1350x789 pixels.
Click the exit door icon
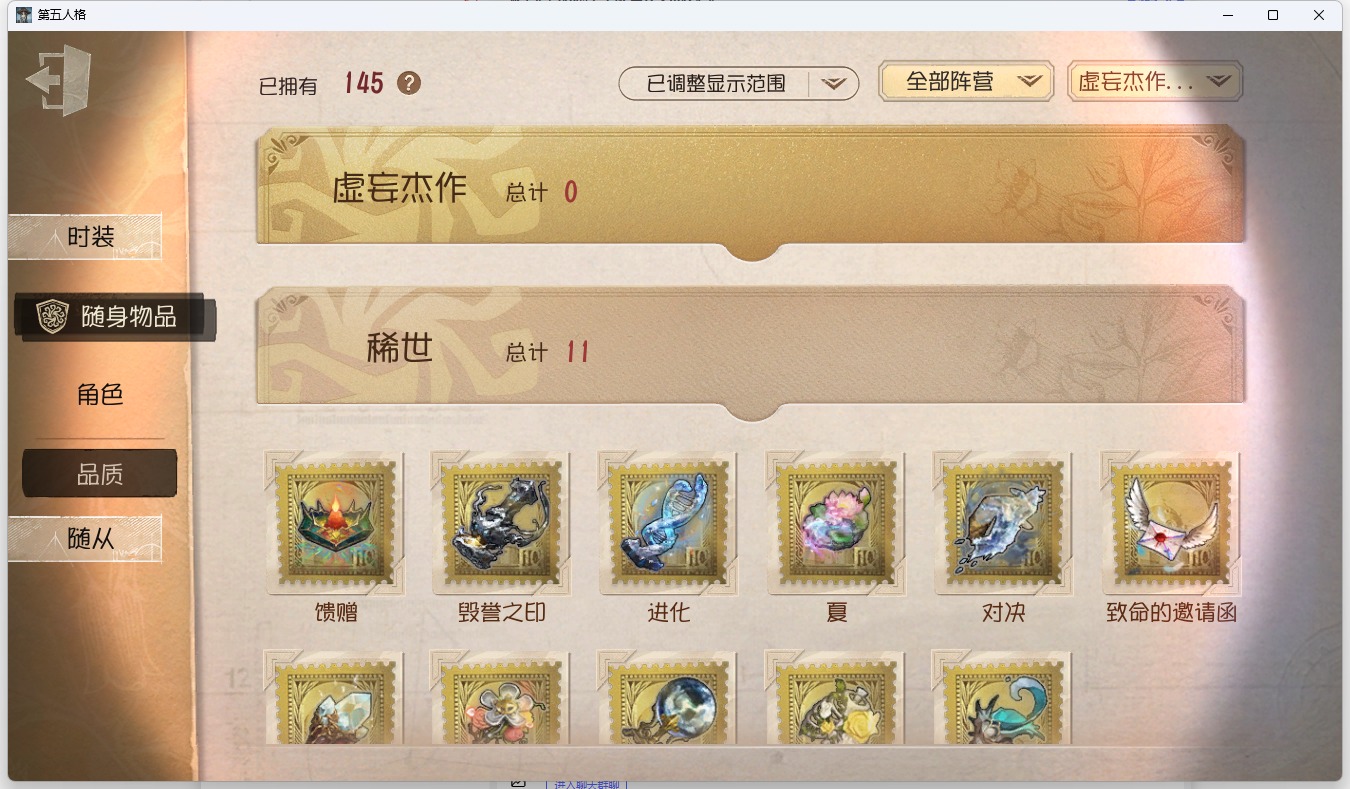pyautogui.click(x=58, y=80)
